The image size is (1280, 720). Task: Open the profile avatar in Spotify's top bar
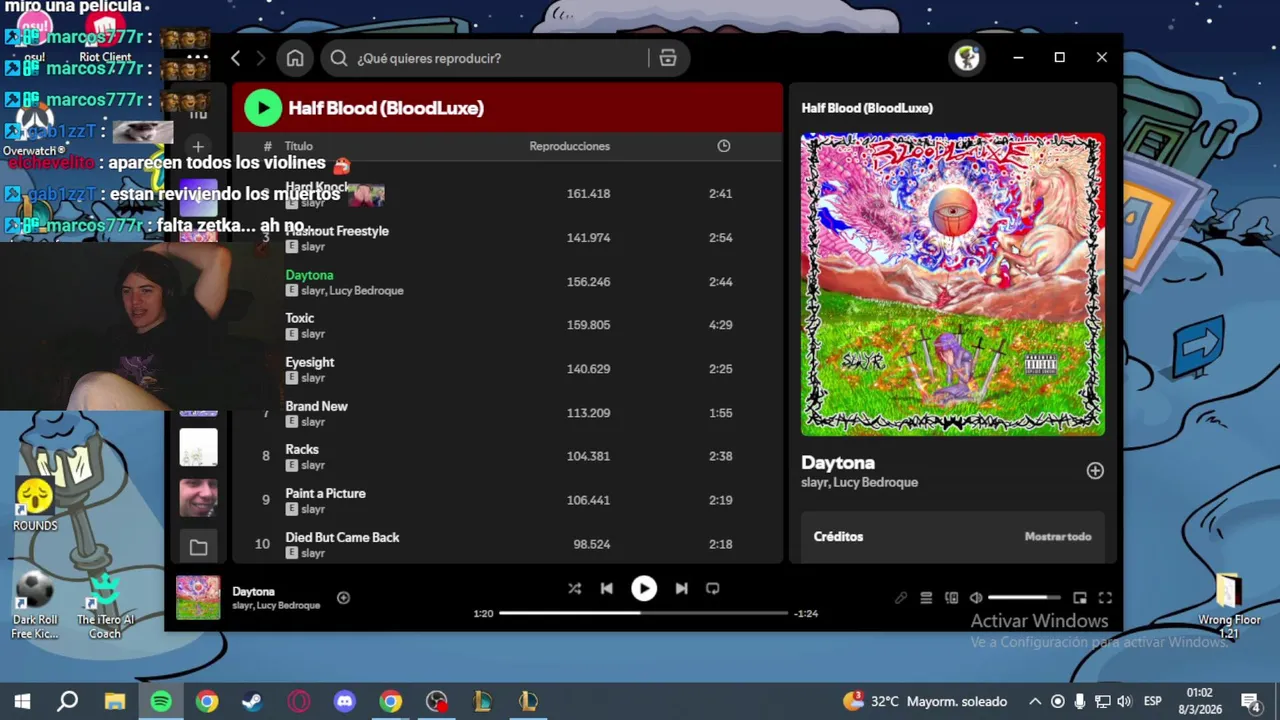pos(967,58)
